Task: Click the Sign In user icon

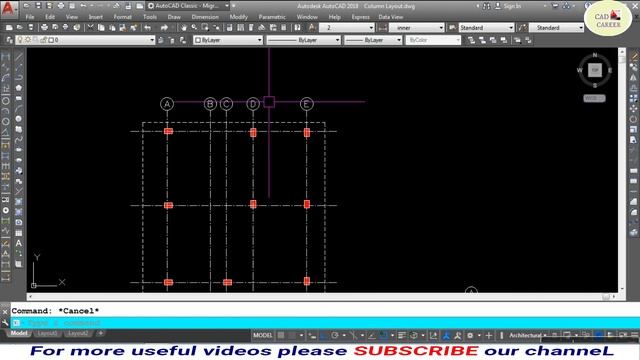Action: 498,6
